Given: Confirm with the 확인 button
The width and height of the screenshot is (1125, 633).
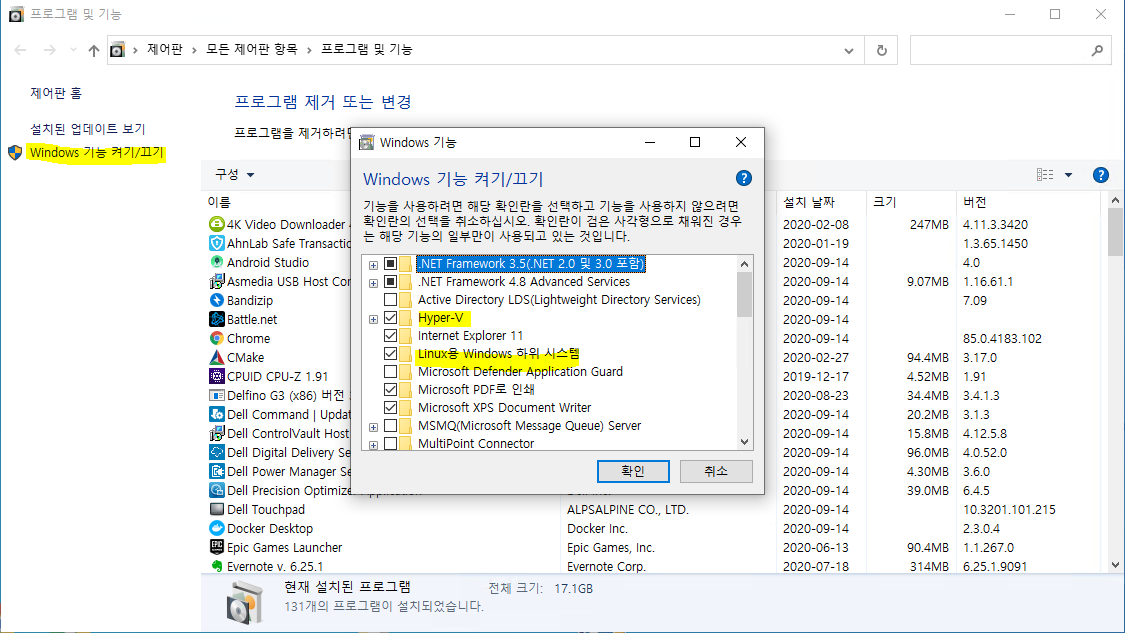Looking at the screenshot, I should click(x=633, y=472).
